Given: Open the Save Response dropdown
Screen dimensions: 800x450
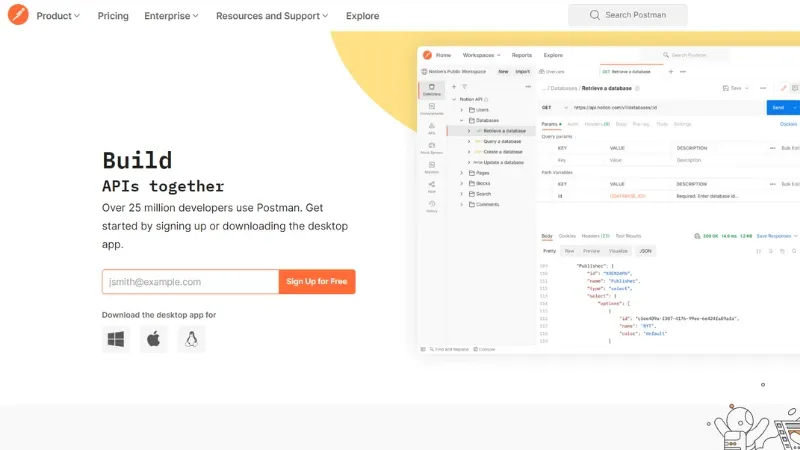Looking at the screenshot, I should (x=777, y=236).
